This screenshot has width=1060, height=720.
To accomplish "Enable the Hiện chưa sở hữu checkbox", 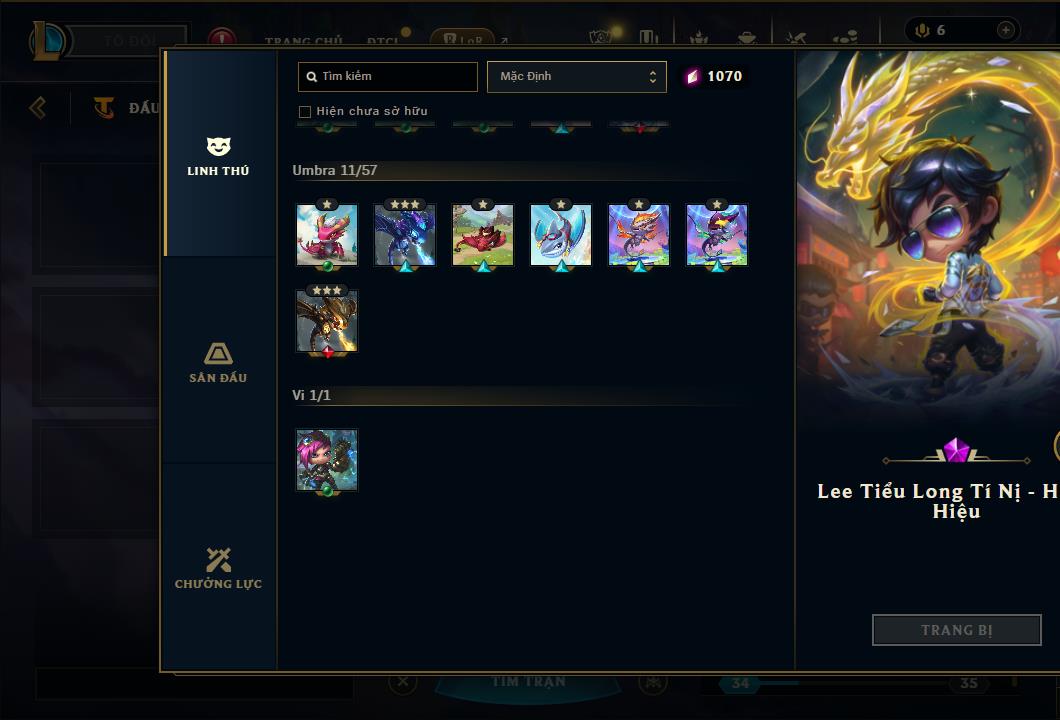I will [x=305, y=112].
